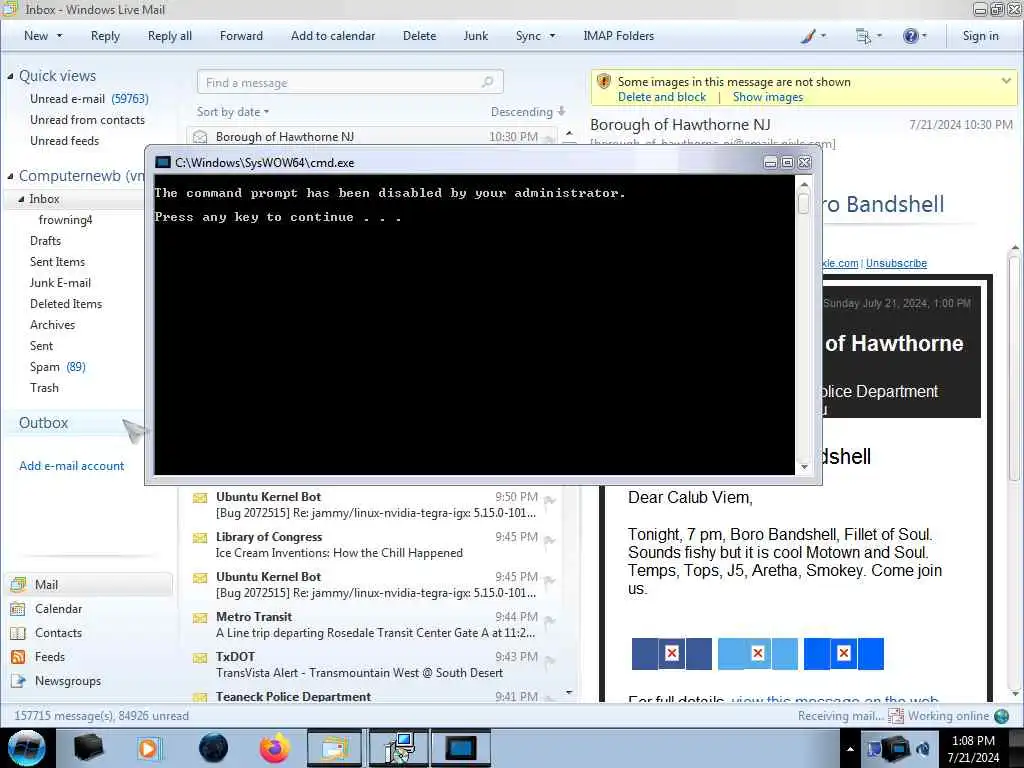Open the Help icon dropdown arrow
This screenshot has height=768, width=1024.
923,37
